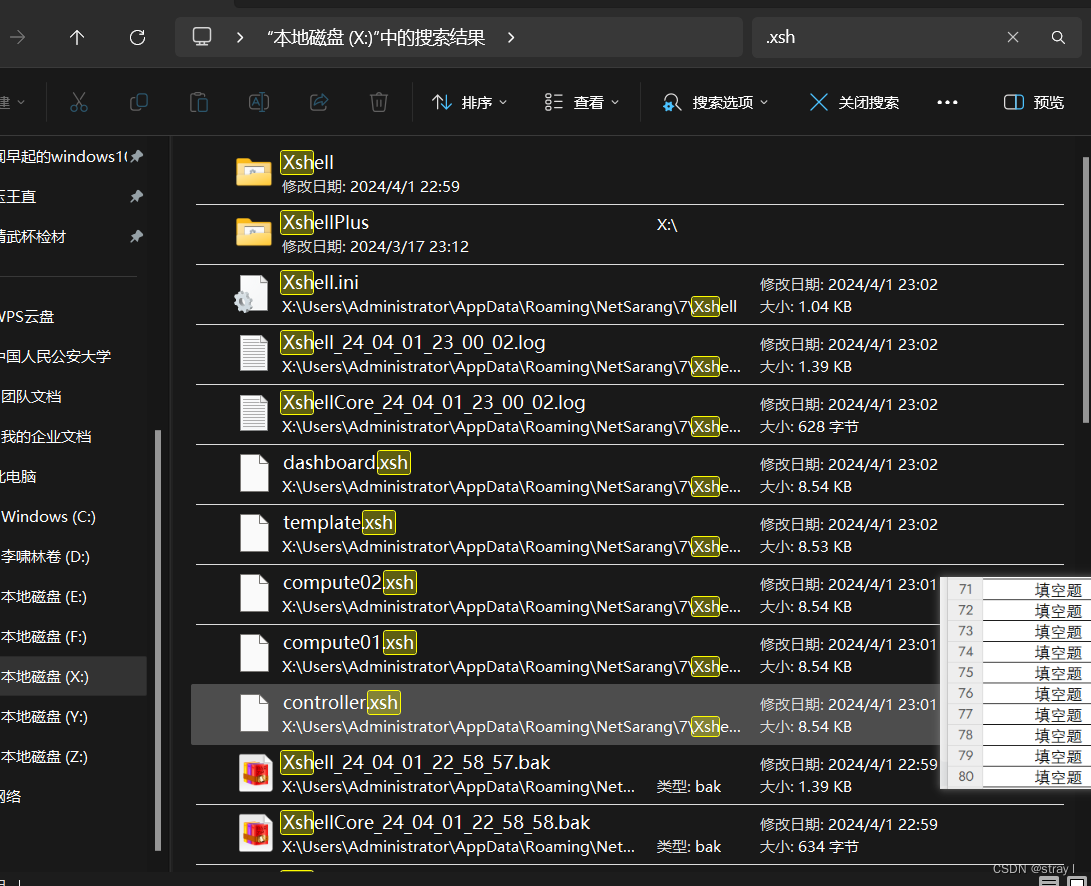Open the 排序 sort dropdown
Screen dimensions: 1091x886
(470, 102)
